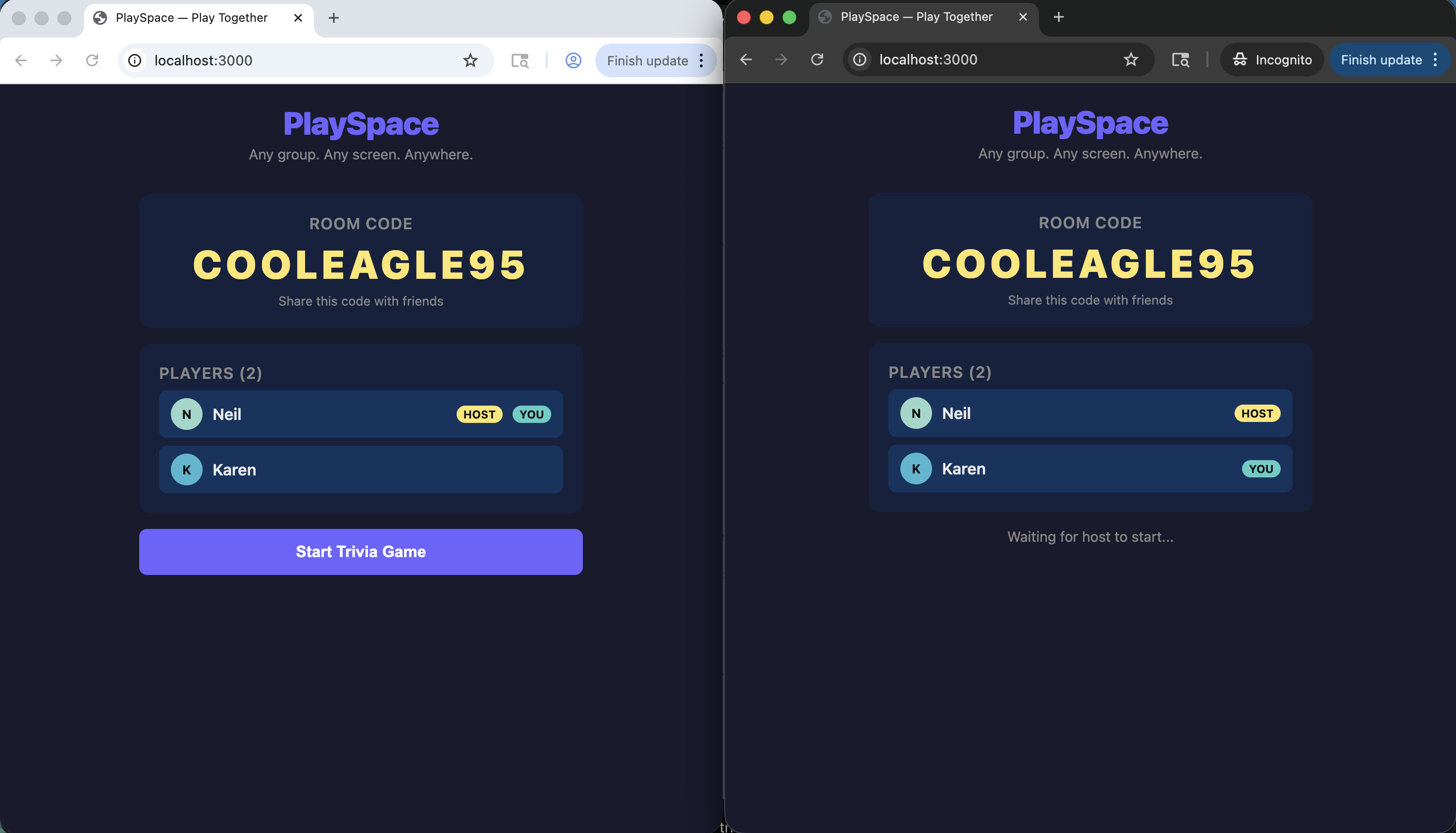Open profile icon in left browser
The height and width of the screenshot is (833, 1456).
pos(573,60)
